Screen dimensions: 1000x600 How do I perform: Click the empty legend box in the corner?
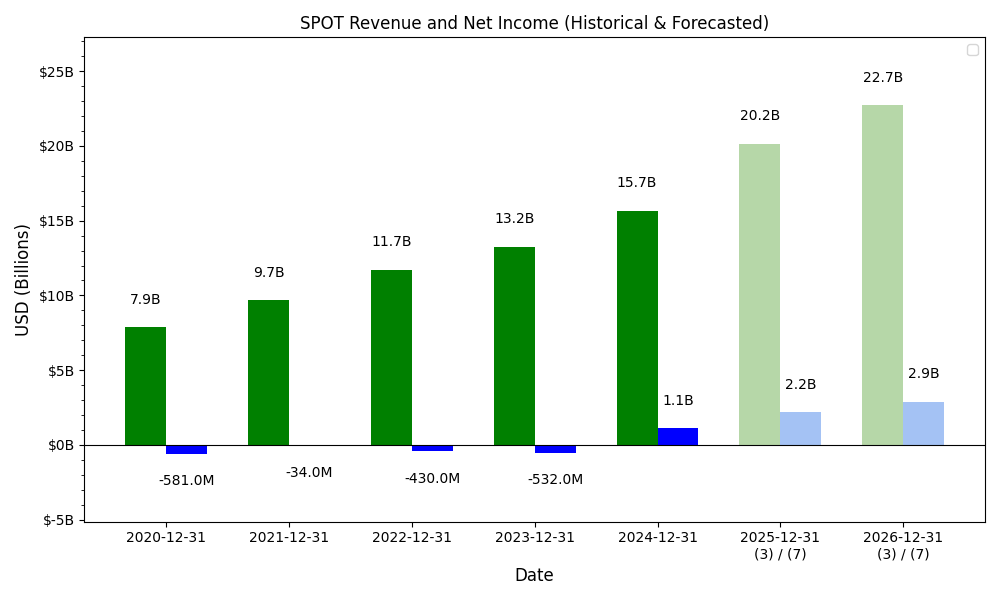coord(973,50)
